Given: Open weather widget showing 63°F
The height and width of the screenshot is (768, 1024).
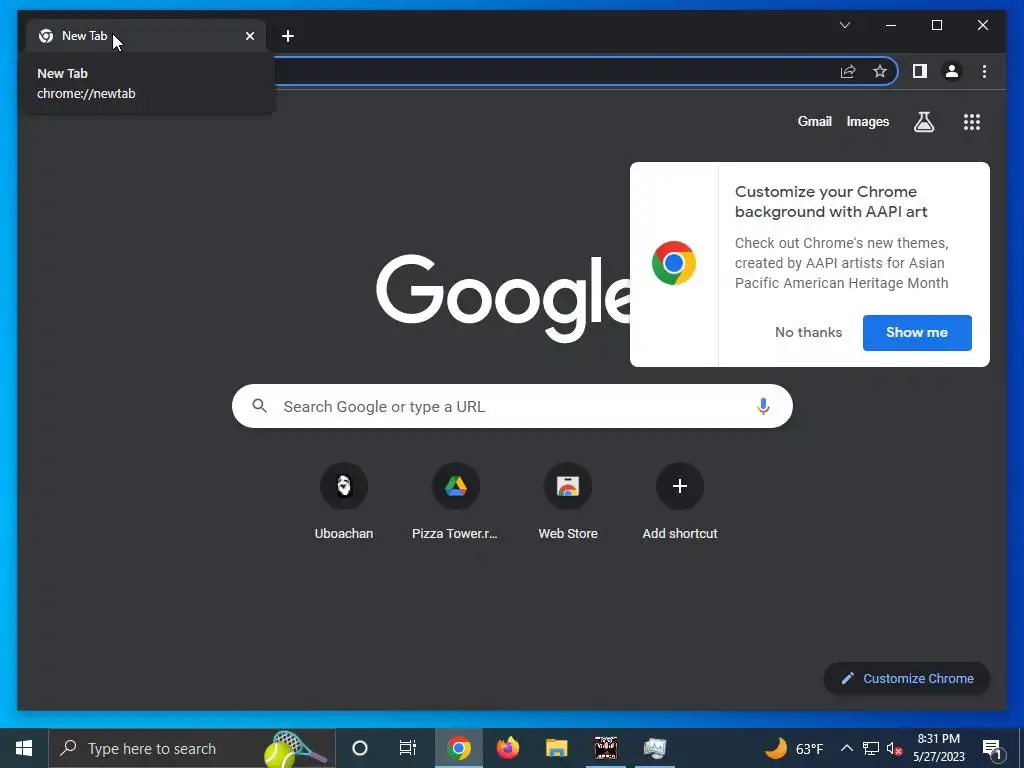Looking at the screenshot, I should (x=794, y=748).
